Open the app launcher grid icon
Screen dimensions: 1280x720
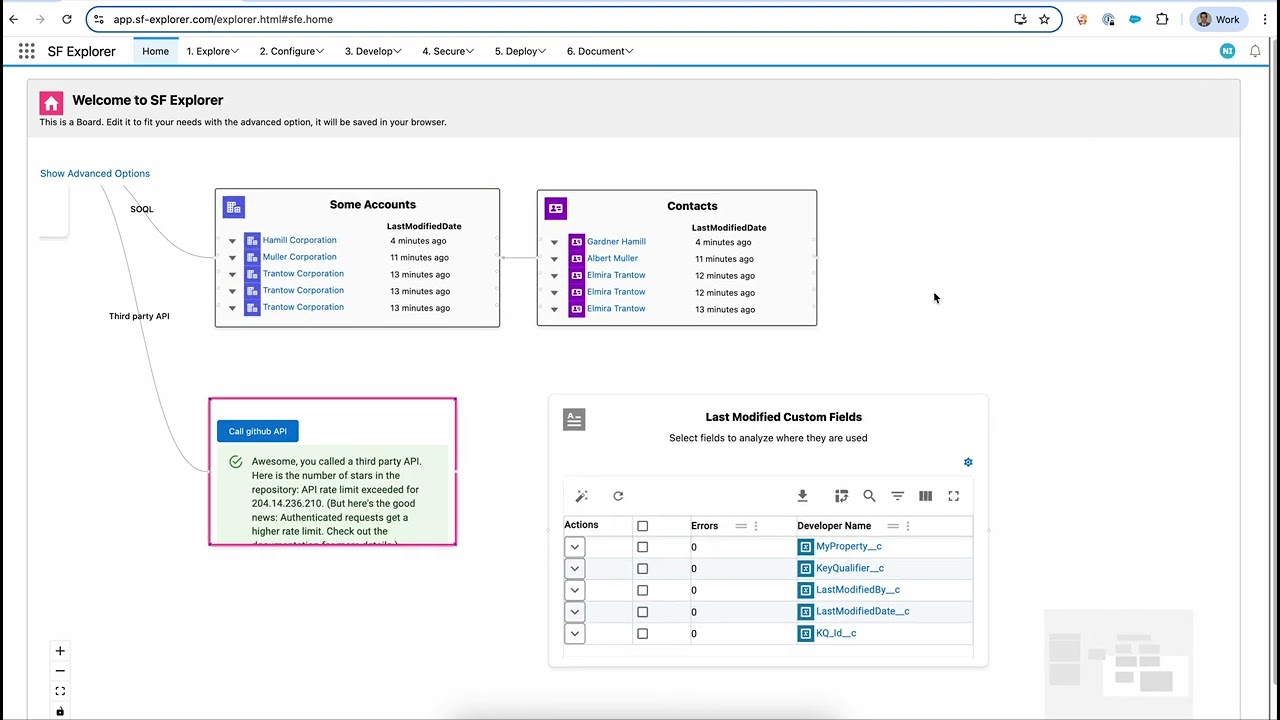(27, 51)
